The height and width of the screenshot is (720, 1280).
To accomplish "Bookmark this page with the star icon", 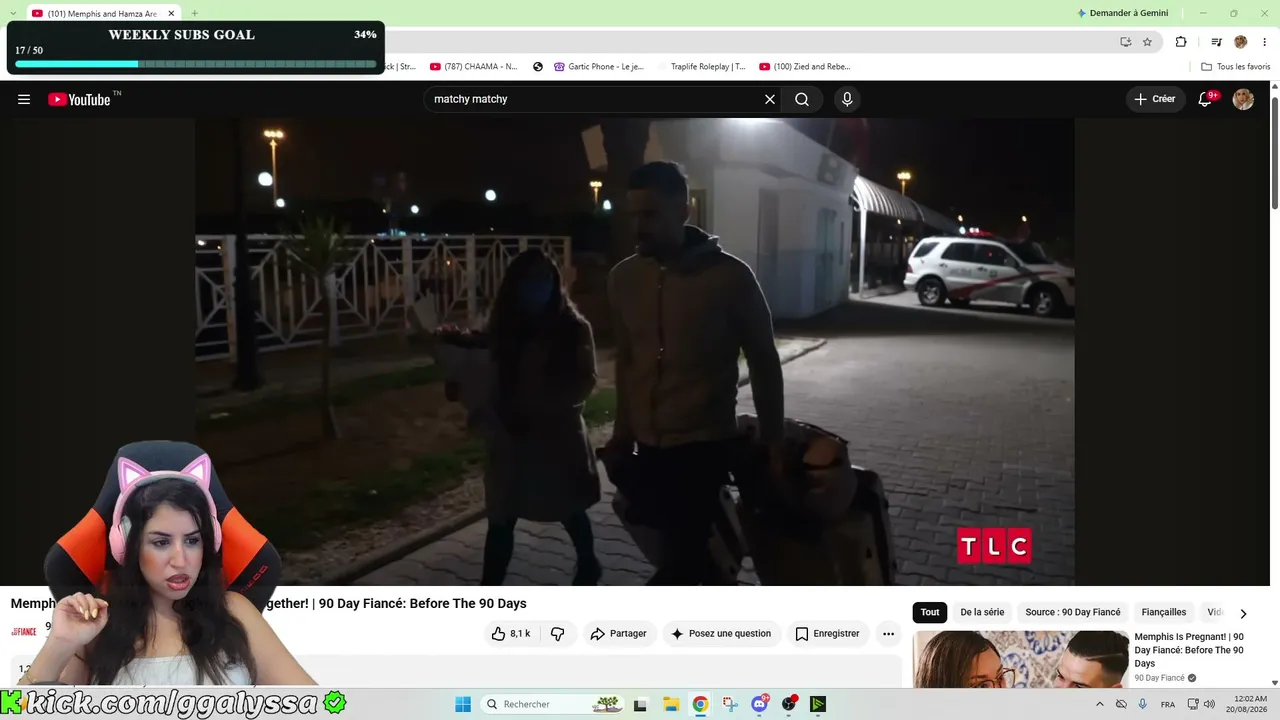I will (1147, 42).
